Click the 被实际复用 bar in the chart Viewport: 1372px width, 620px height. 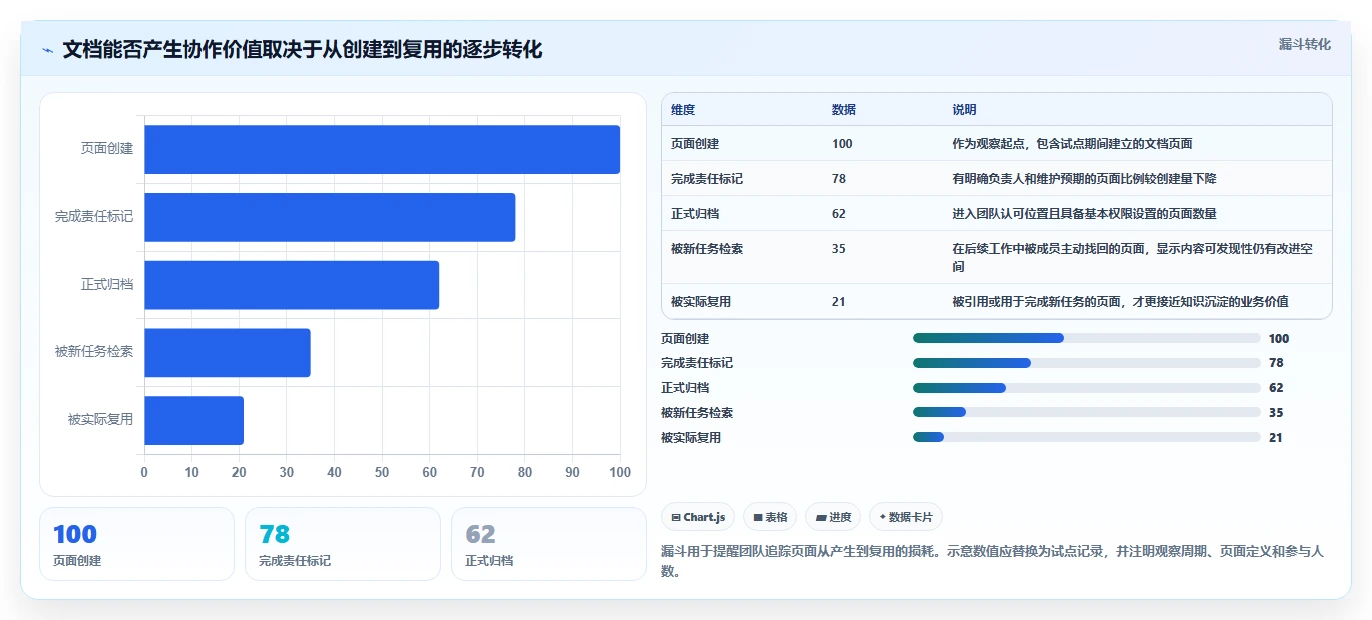pos(194,420)
